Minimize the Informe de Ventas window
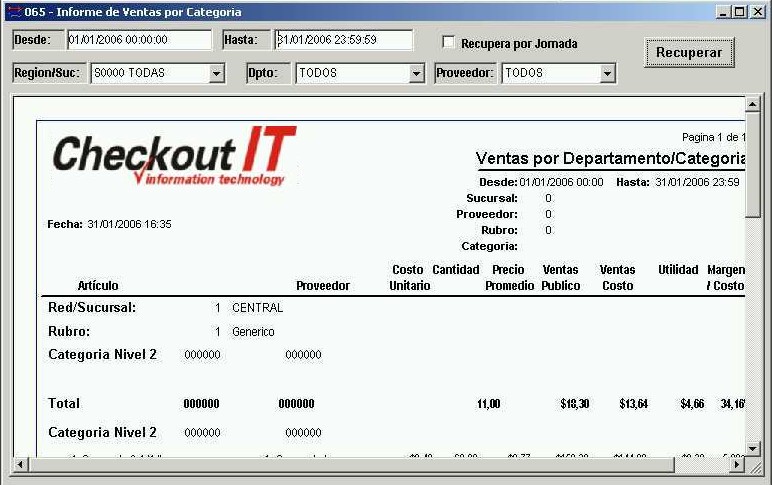Viewport: 772px width, 485px height. pos(724,12)
